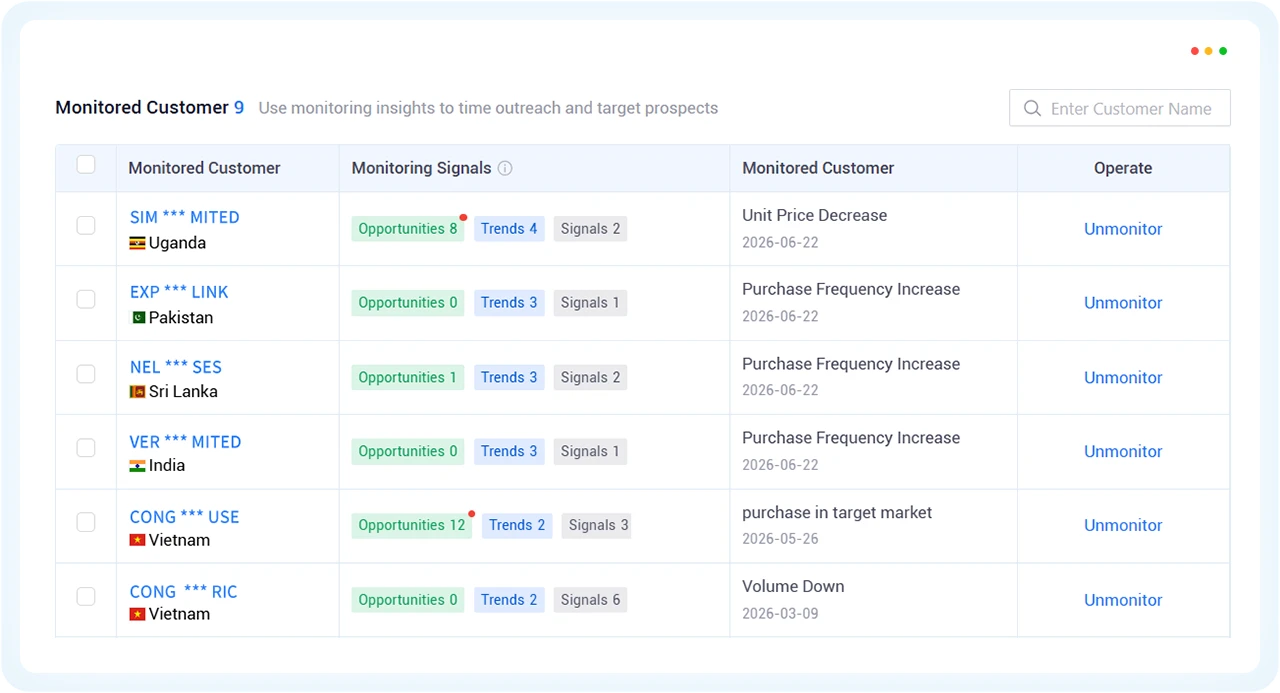Click Opportunities 12 tag for CONG *** USE
The height and width of the screenshot is (693, 1280).
click(412, 526)
